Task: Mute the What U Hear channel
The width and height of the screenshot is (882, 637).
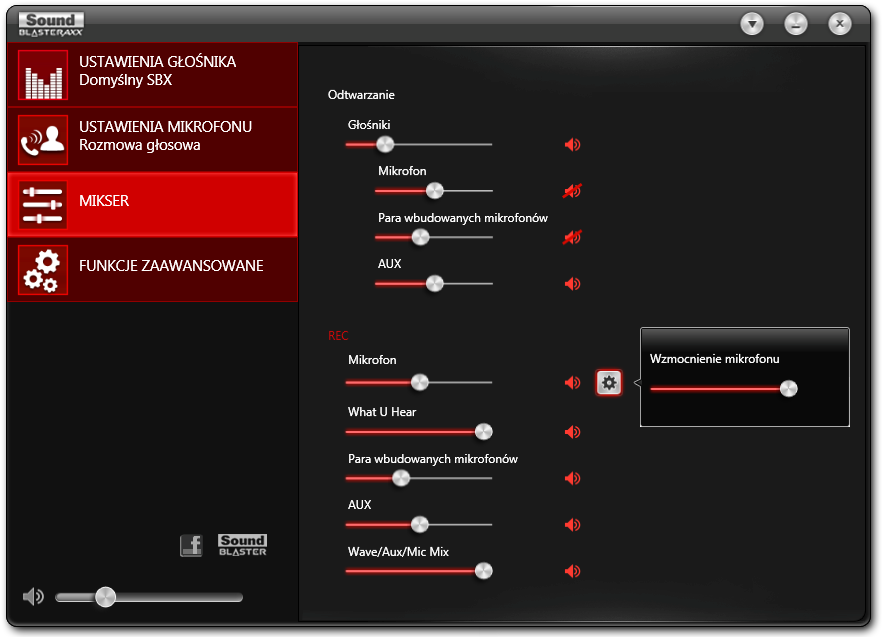Action: 572,432
